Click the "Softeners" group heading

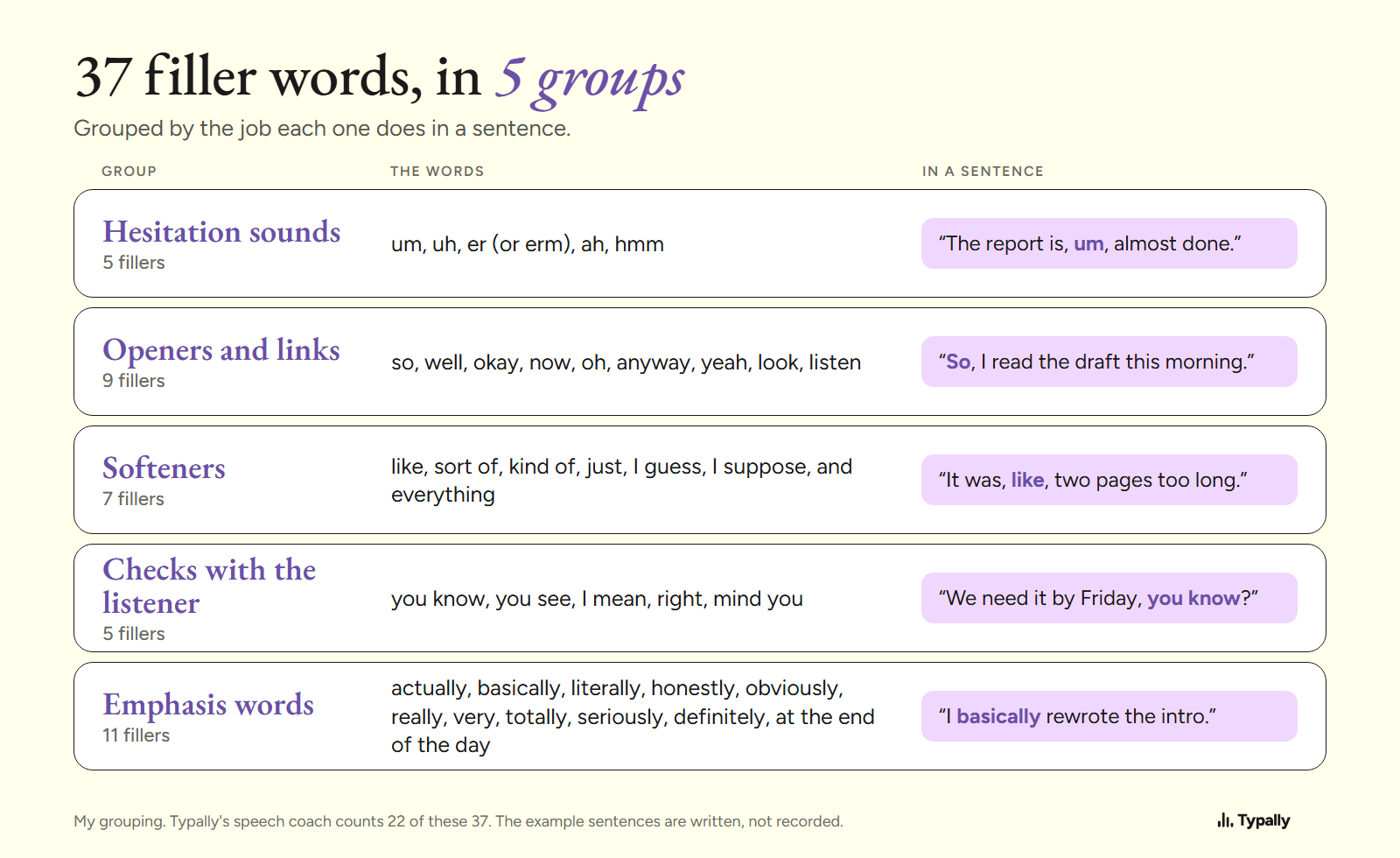[164, 468]
